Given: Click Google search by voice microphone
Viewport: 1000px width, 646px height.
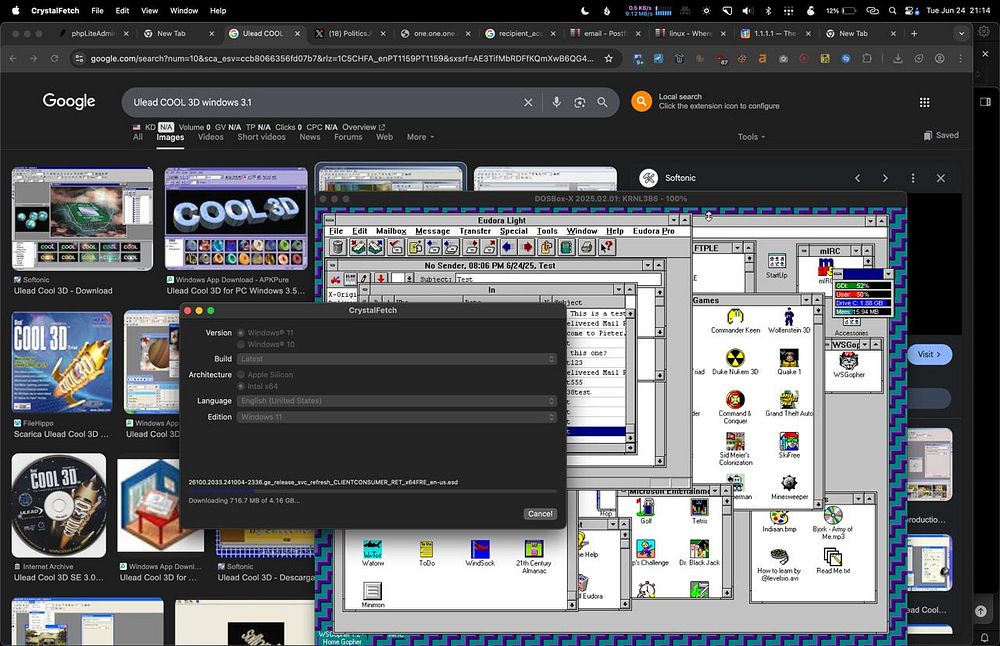Looking at the screenshot, I should [556, 102].
